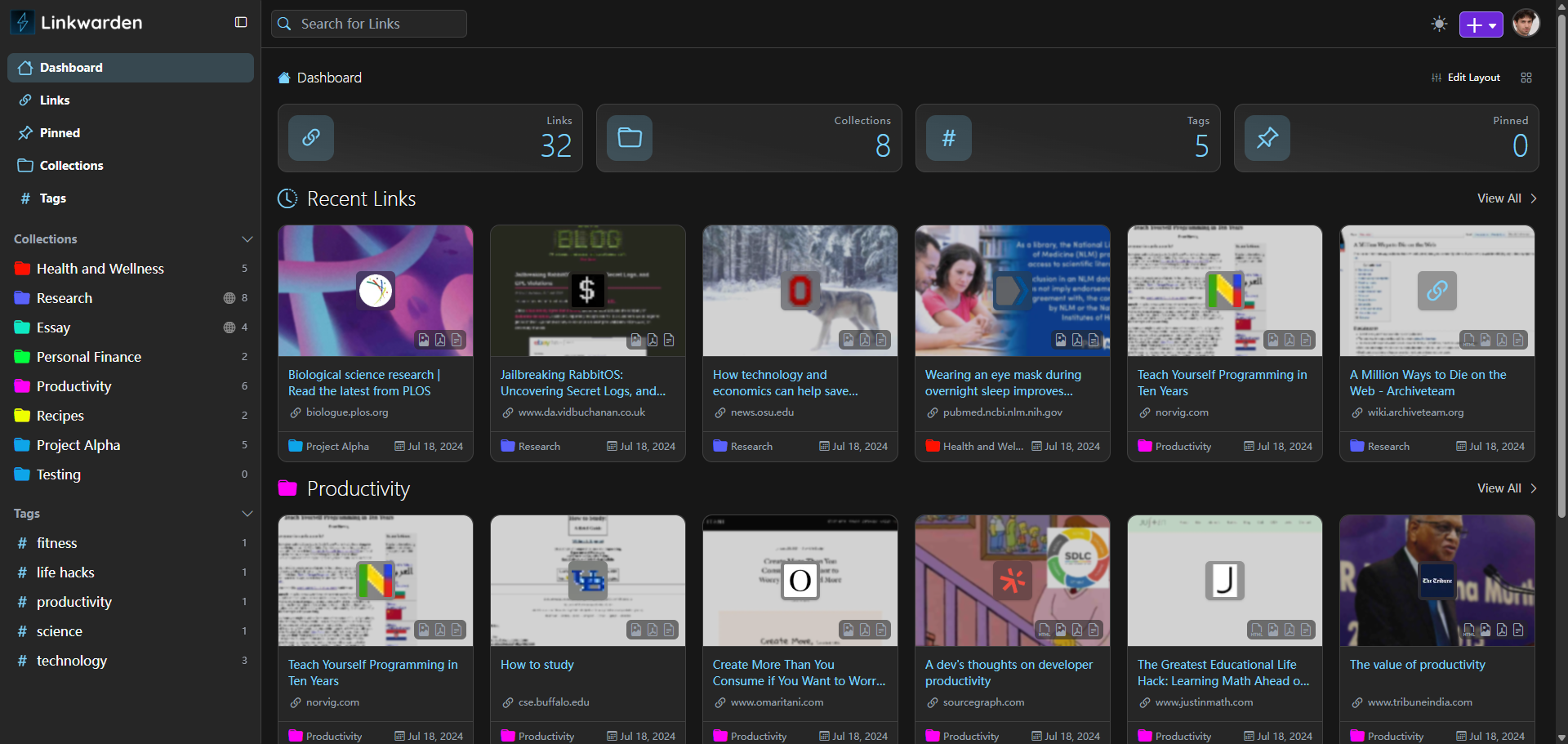
Task: Click the globe icon beside Research collection
Action: pyautogui.click(x=229, y=298)
